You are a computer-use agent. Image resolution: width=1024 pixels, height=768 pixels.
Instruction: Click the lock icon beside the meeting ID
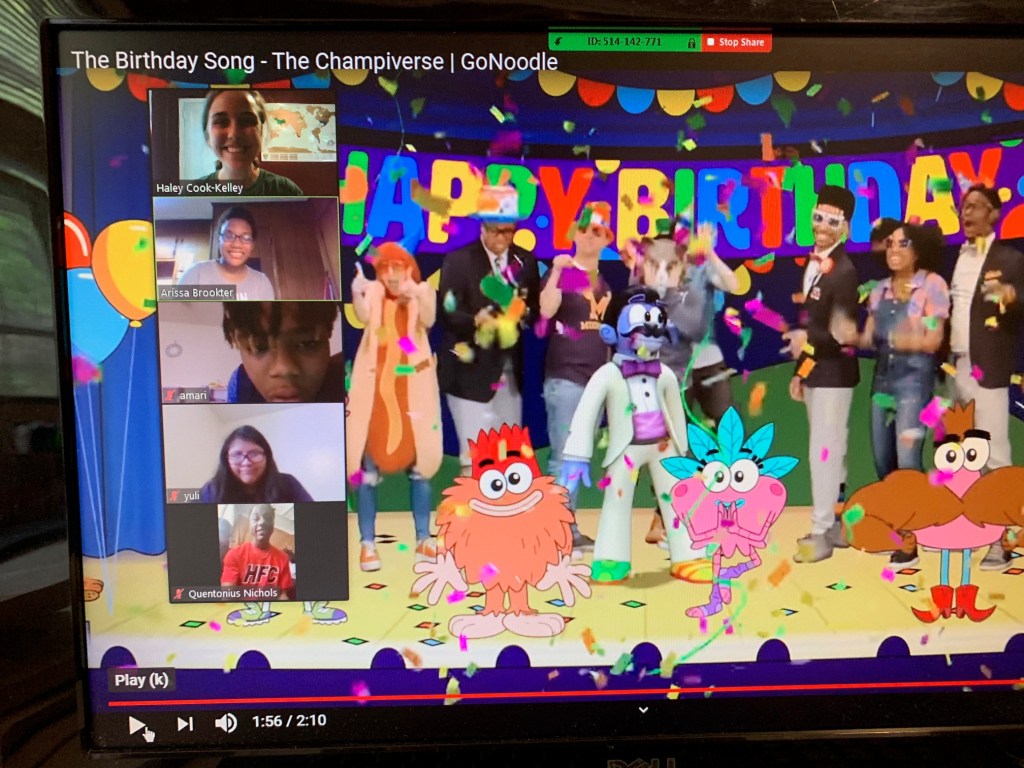pos(690,42)
